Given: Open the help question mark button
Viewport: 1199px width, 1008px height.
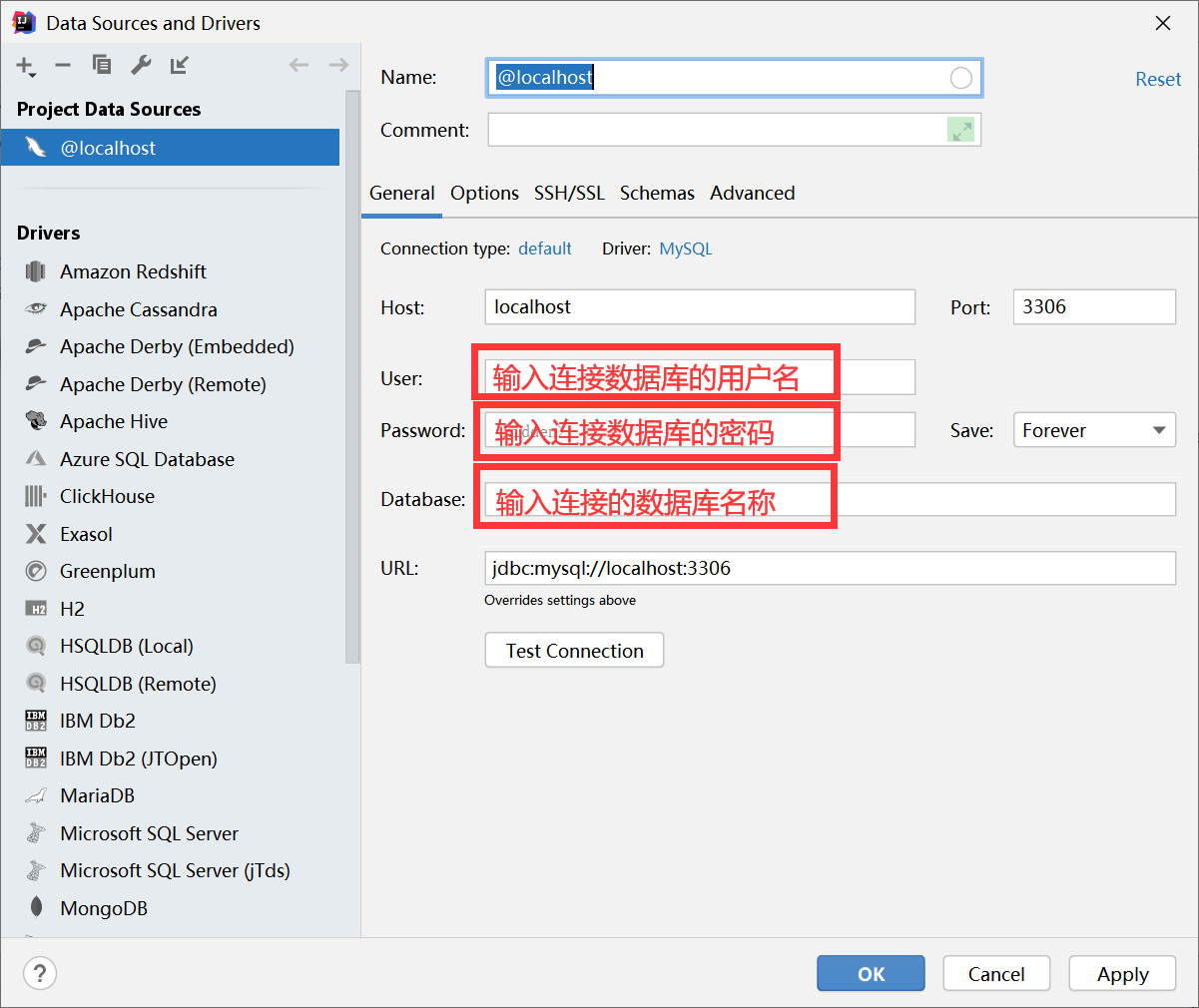Looking at the screenshot, I should click(40, 973).
